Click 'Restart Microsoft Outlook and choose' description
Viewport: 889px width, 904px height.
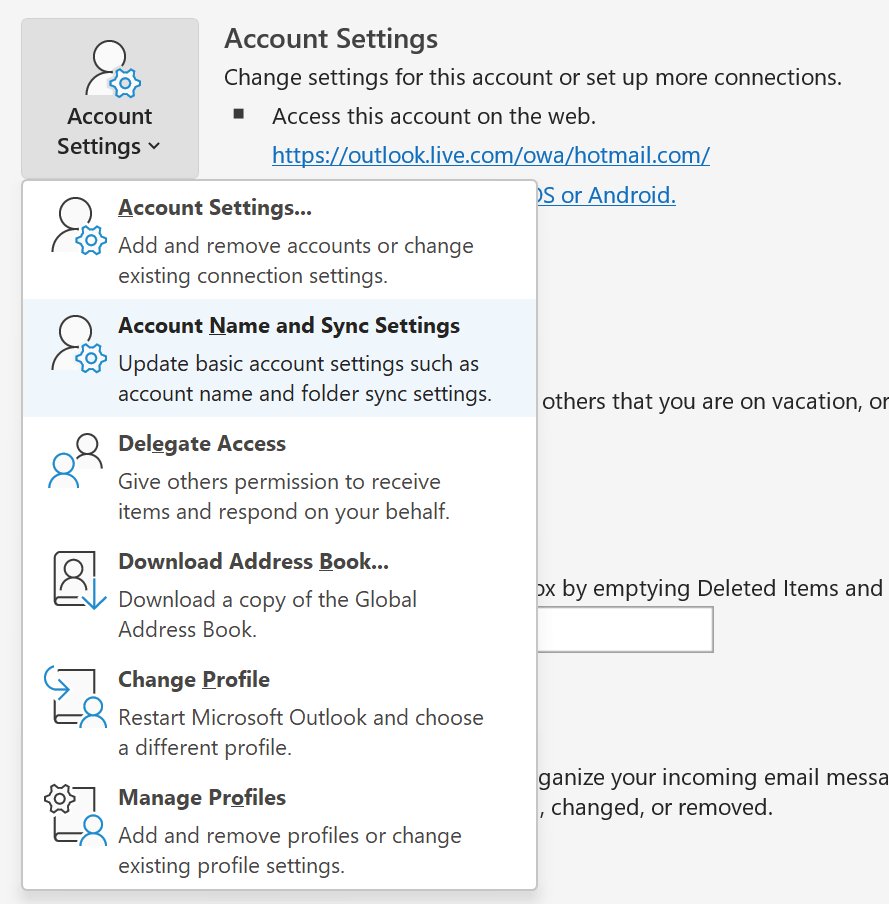click(301, 718)
